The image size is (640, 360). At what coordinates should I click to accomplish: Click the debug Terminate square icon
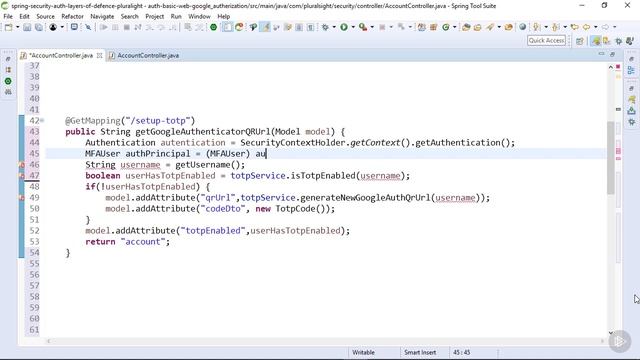pos(127,27)
